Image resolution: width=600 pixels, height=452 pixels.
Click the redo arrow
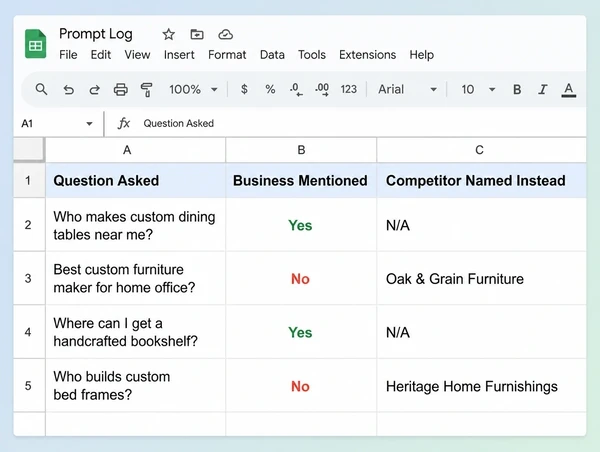(95, 90)
